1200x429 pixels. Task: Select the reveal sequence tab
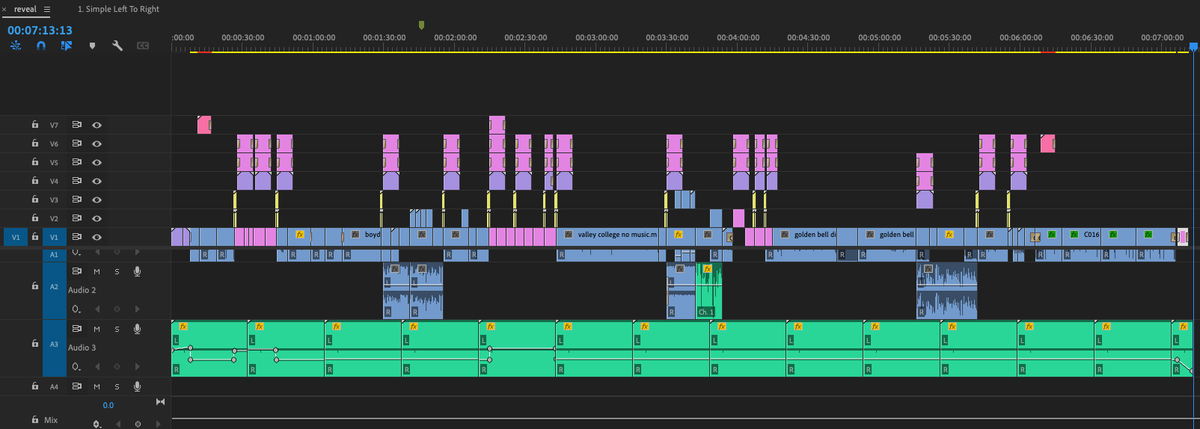click(x=24, y=9)
